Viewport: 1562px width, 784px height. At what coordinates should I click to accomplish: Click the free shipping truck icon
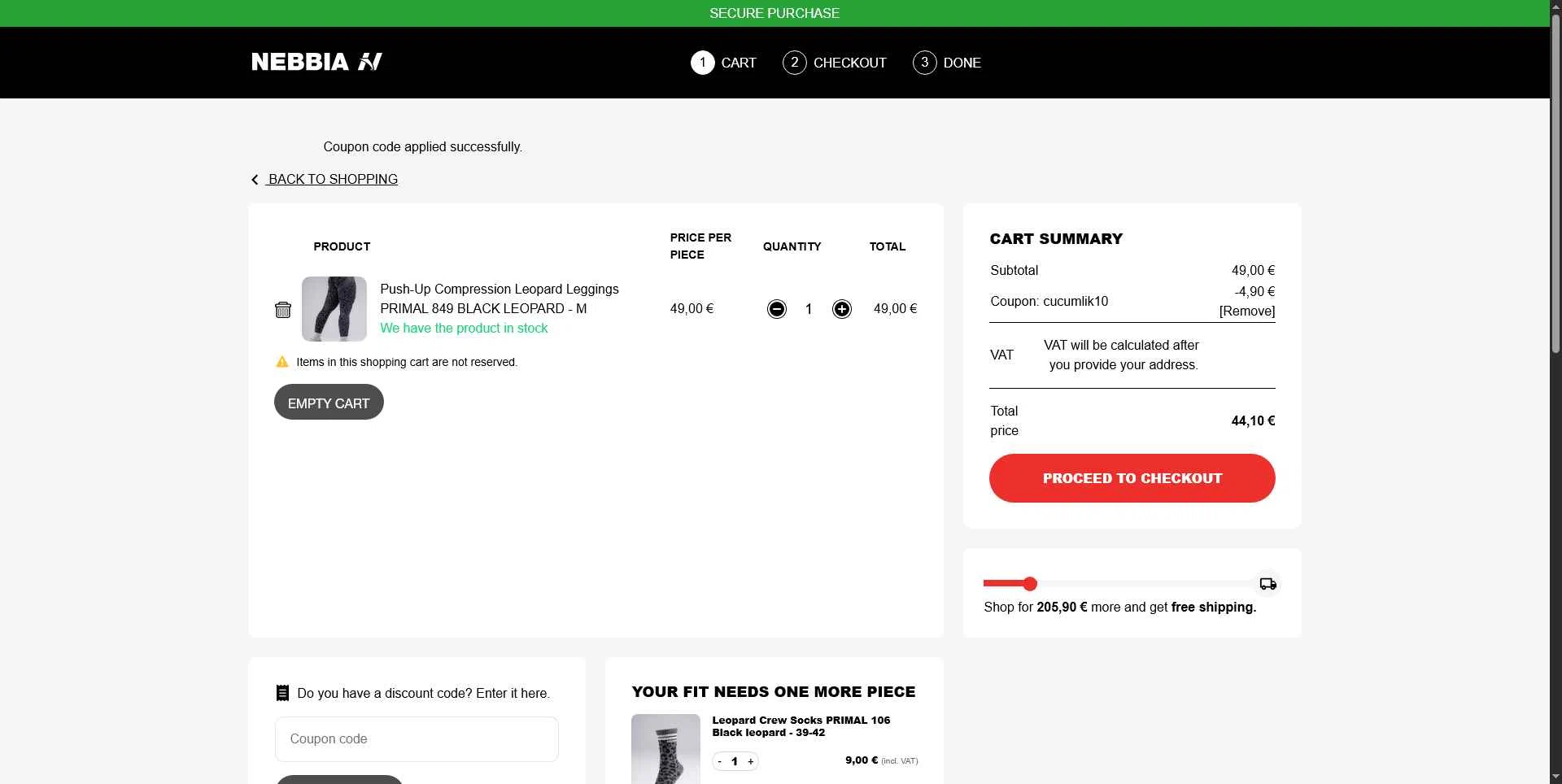tap(1267, 584)
